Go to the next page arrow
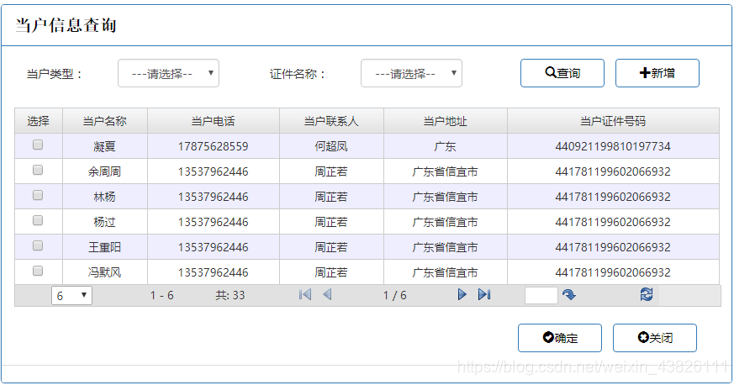Image resolution: width=736 pixels, height=385 pixels. pyautogui.click(x=462, y=294)
